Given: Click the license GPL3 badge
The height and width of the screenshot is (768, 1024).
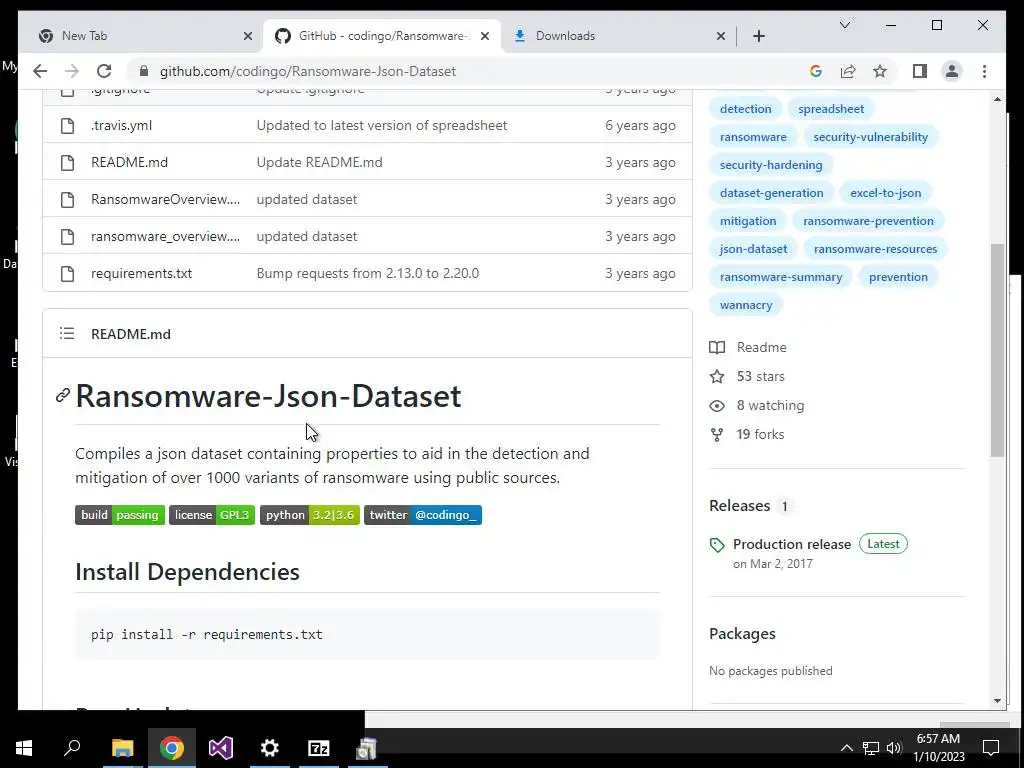Looking at the screenshot, I should click(x=212, y=515).
